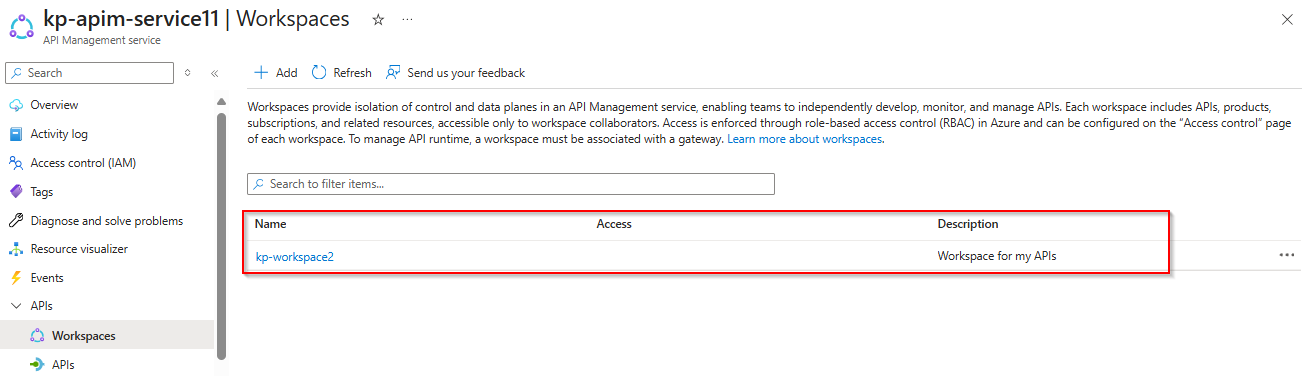
Task: Open Tags in sidebar
Action: [x=42, y=192]
